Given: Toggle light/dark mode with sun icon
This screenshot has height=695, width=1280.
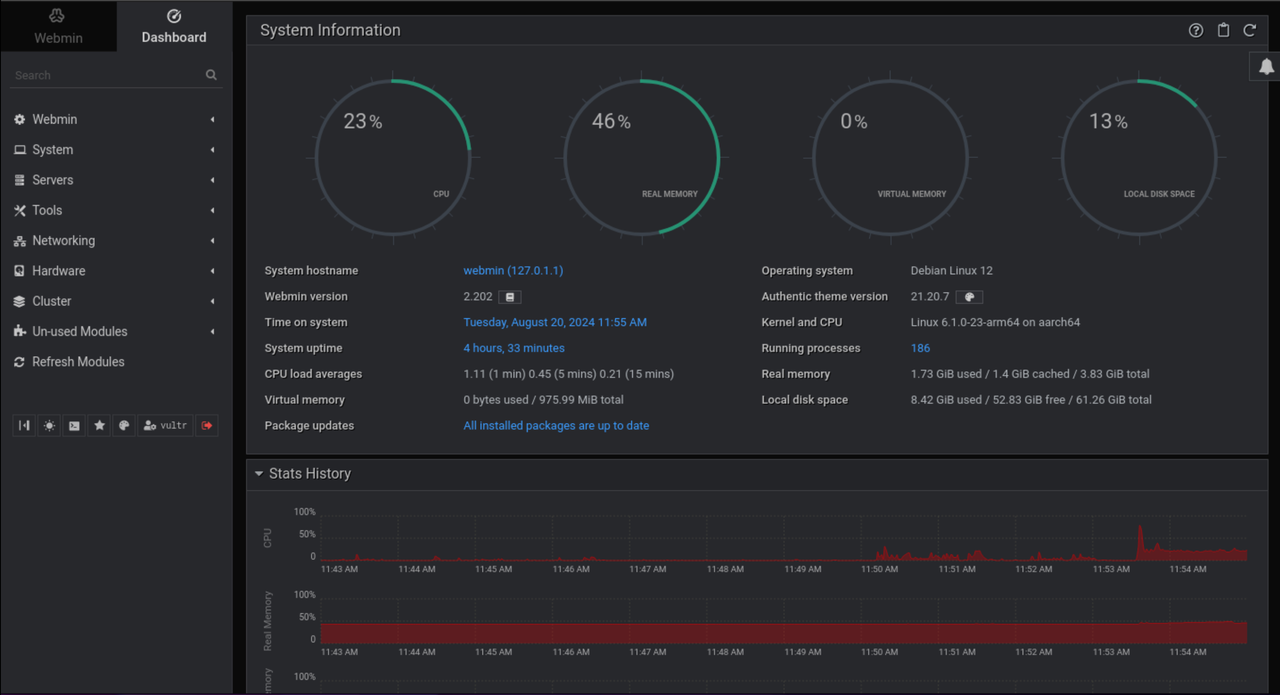Looking at the screenshot, I should 49,426.
